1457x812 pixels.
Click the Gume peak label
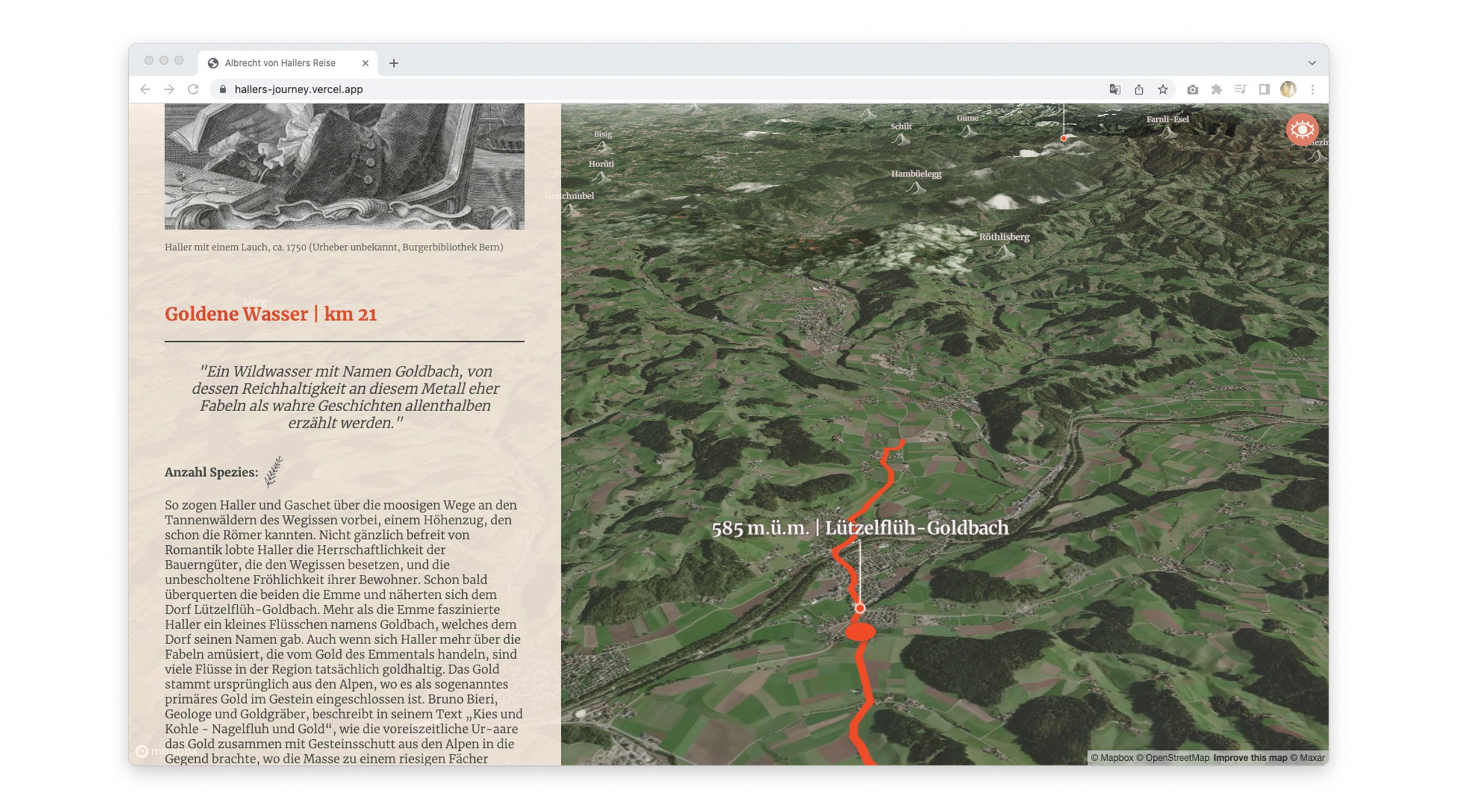tap(967, 118)
